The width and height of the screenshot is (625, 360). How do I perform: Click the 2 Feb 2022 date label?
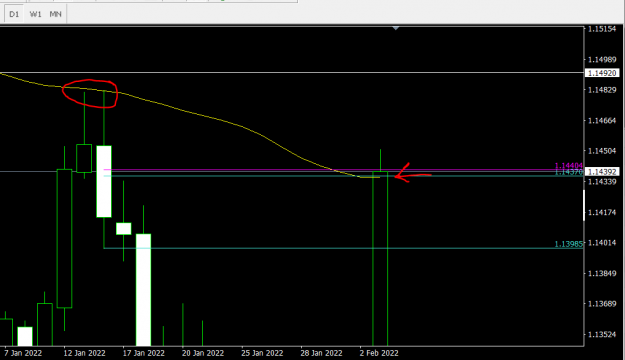(x=379, y=353)
